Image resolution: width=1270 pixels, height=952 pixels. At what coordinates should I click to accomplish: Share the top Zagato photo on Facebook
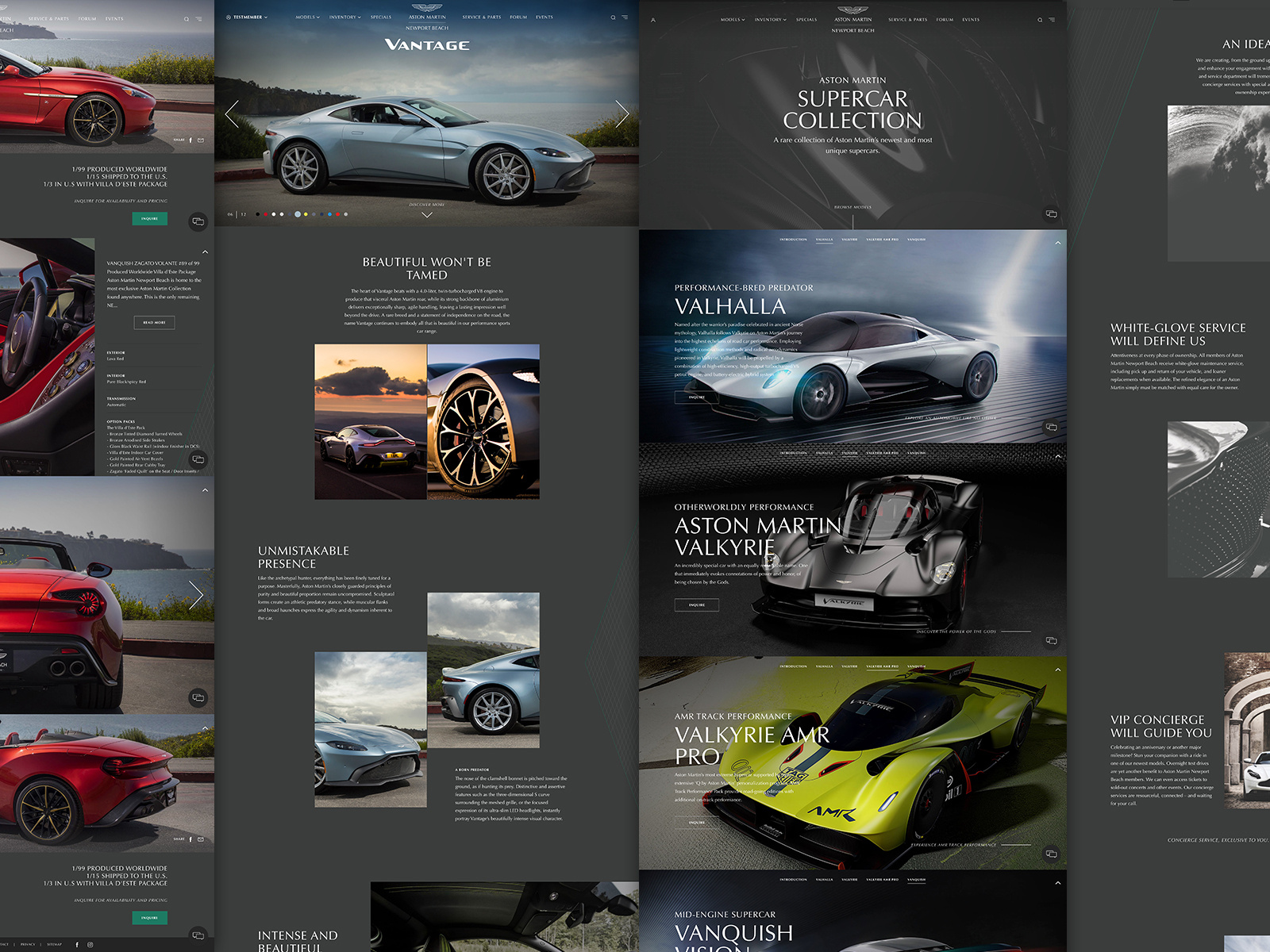pyautogui.click(x=190, y=140)
